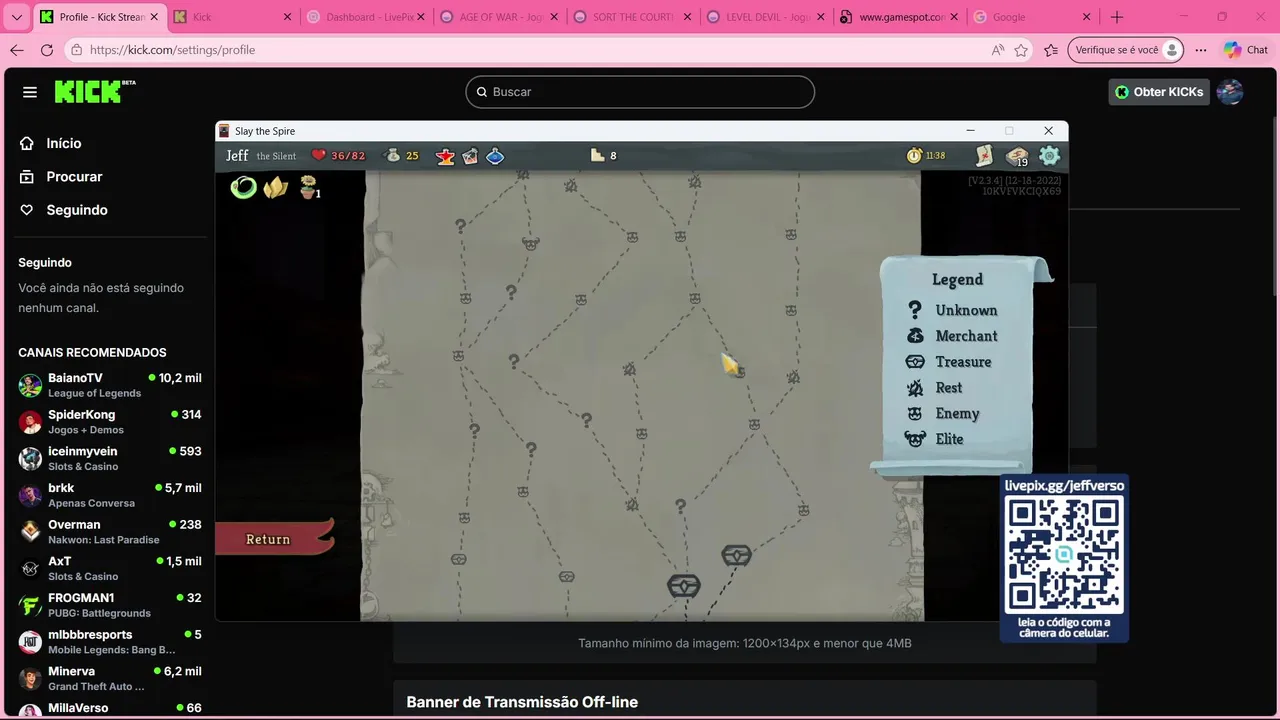This screenshot has height=720, width=1280.
Task: Open FROGMAN1 recommended channel
Action: 110,605
